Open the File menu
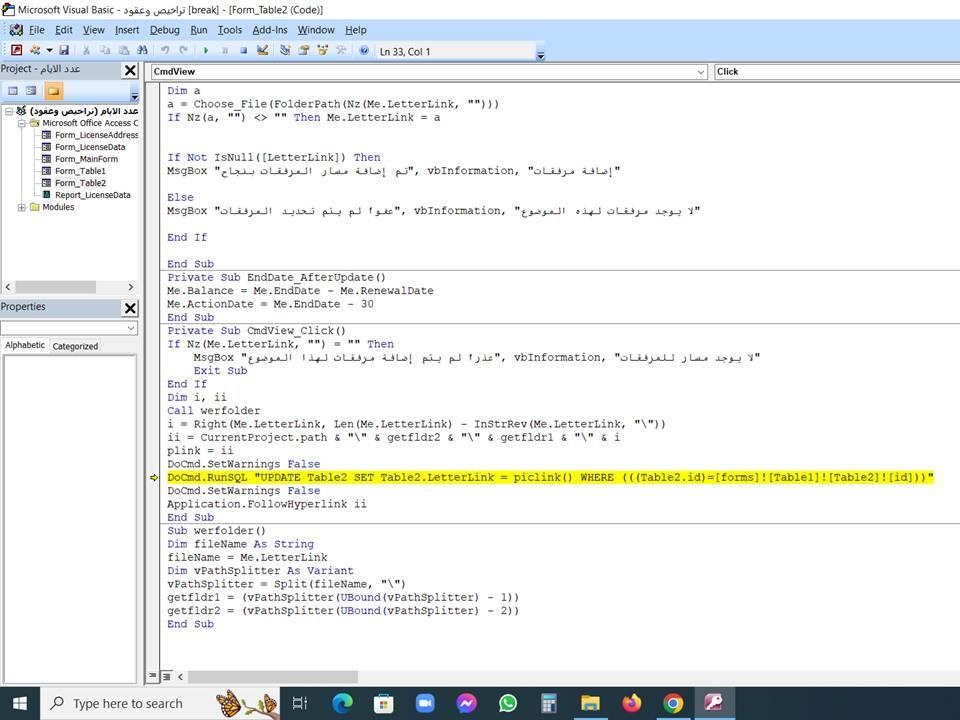960x720 pixels. click(x=37, y=30)
